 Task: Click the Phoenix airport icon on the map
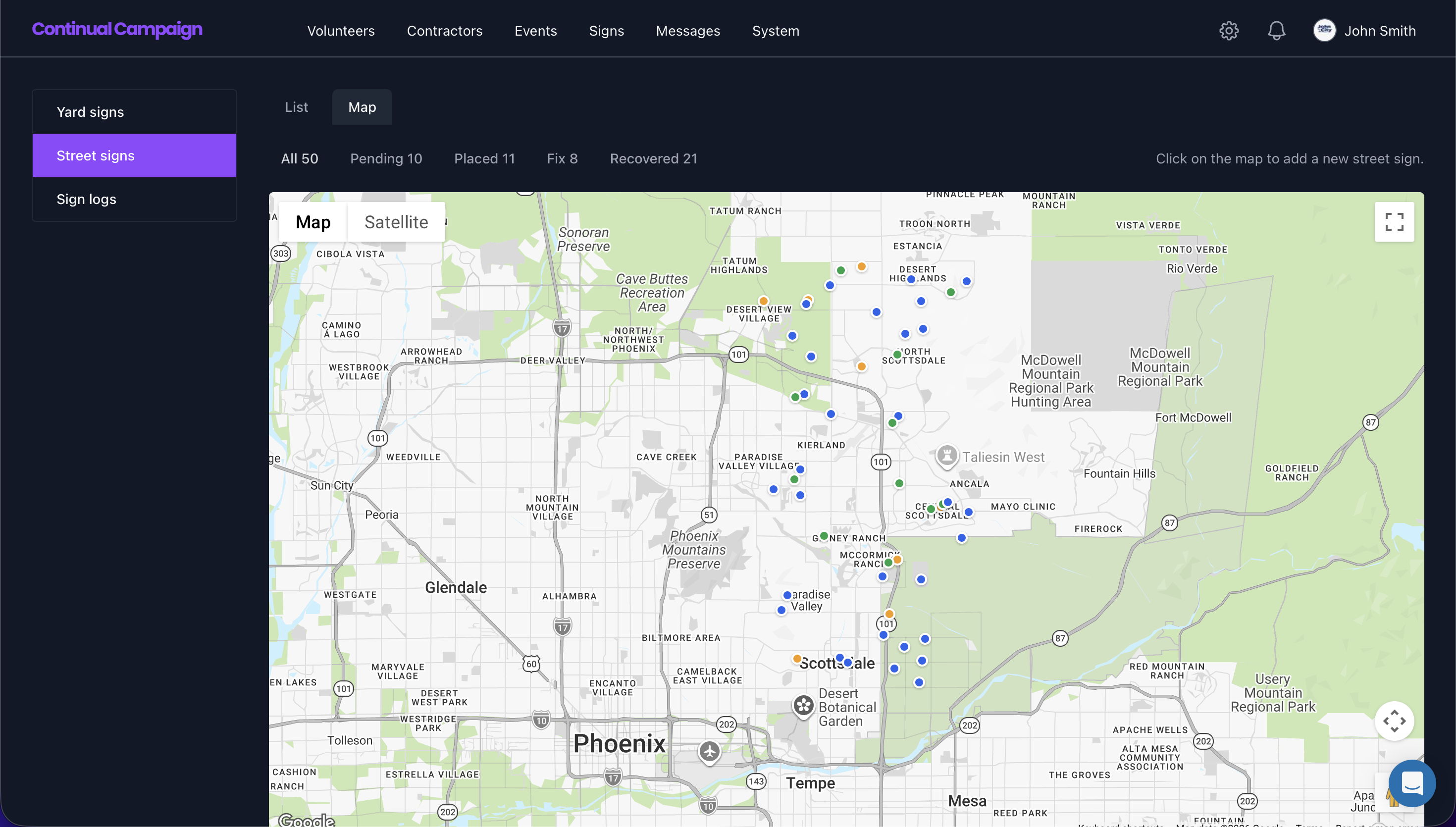(x=709, y=752)
